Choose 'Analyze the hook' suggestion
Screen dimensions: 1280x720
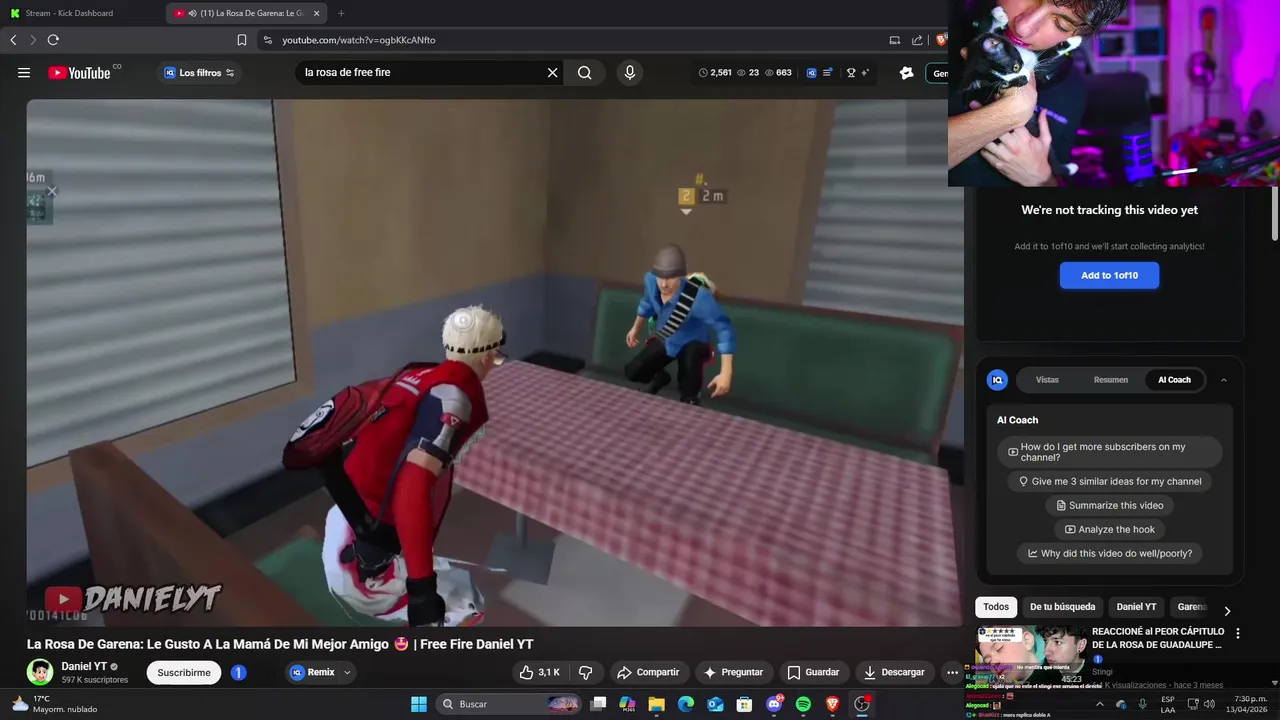pos(1109,529)
